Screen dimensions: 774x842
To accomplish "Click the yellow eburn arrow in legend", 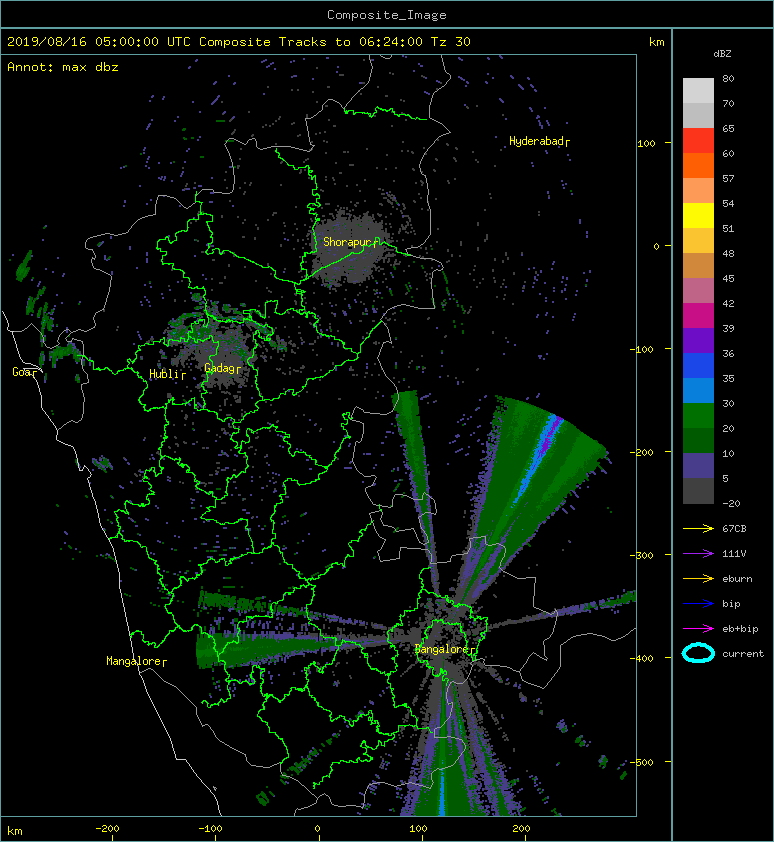I will [x=698, y=578].
